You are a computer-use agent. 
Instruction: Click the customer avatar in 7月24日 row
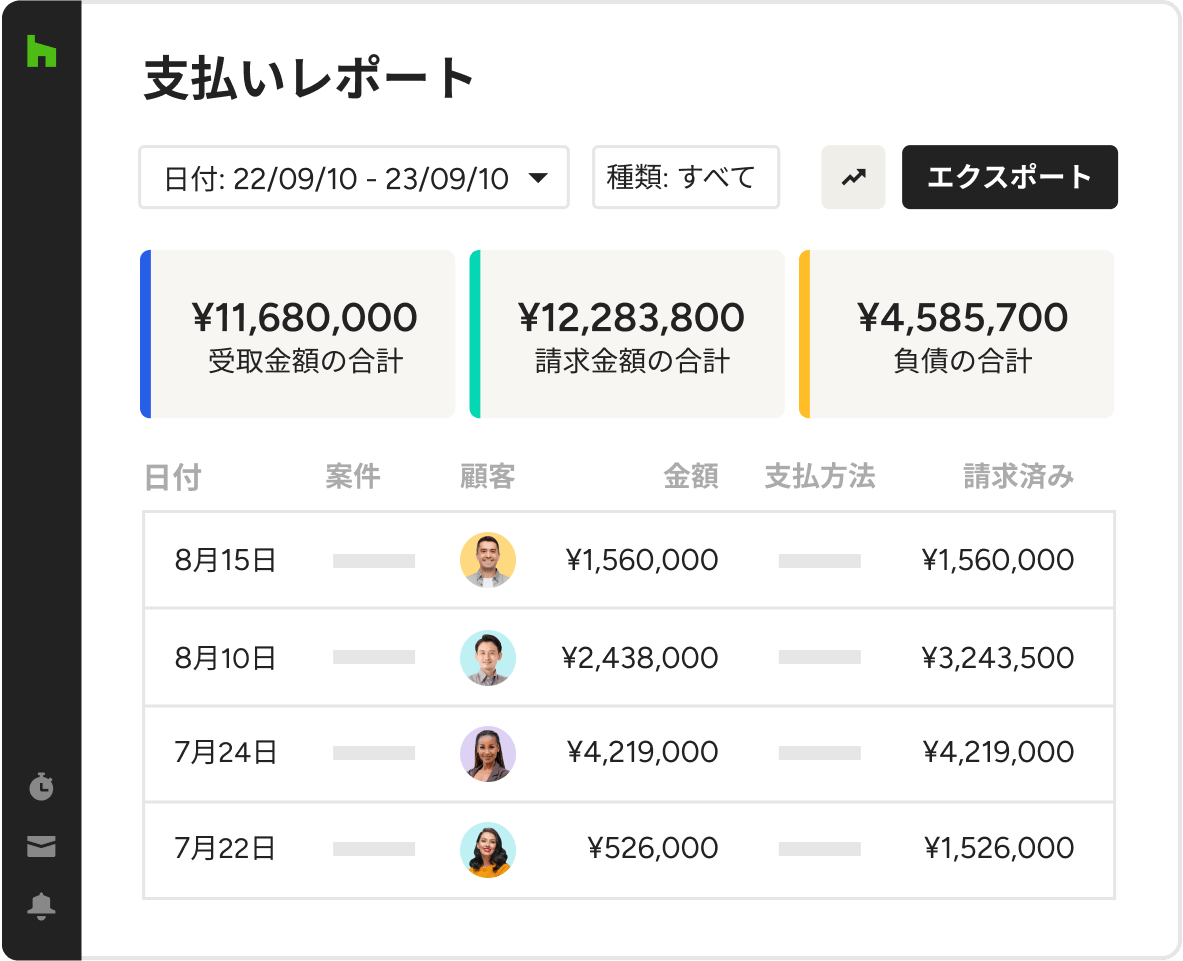click(x=488, y=754)
